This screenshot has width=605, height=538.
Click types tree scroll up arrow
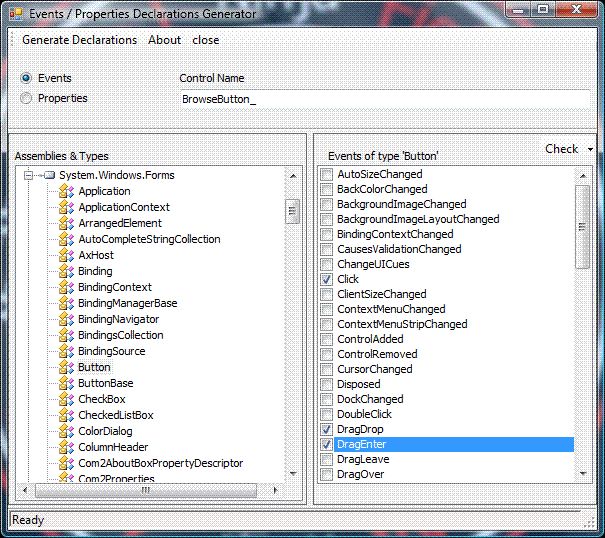click(x=293, y=176)
